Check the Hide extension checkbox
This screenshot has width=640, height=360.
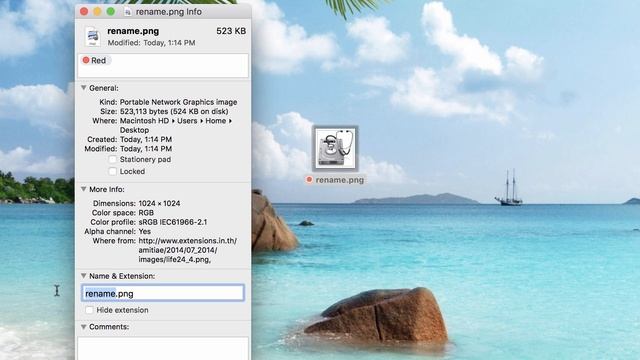coord(89,310)
